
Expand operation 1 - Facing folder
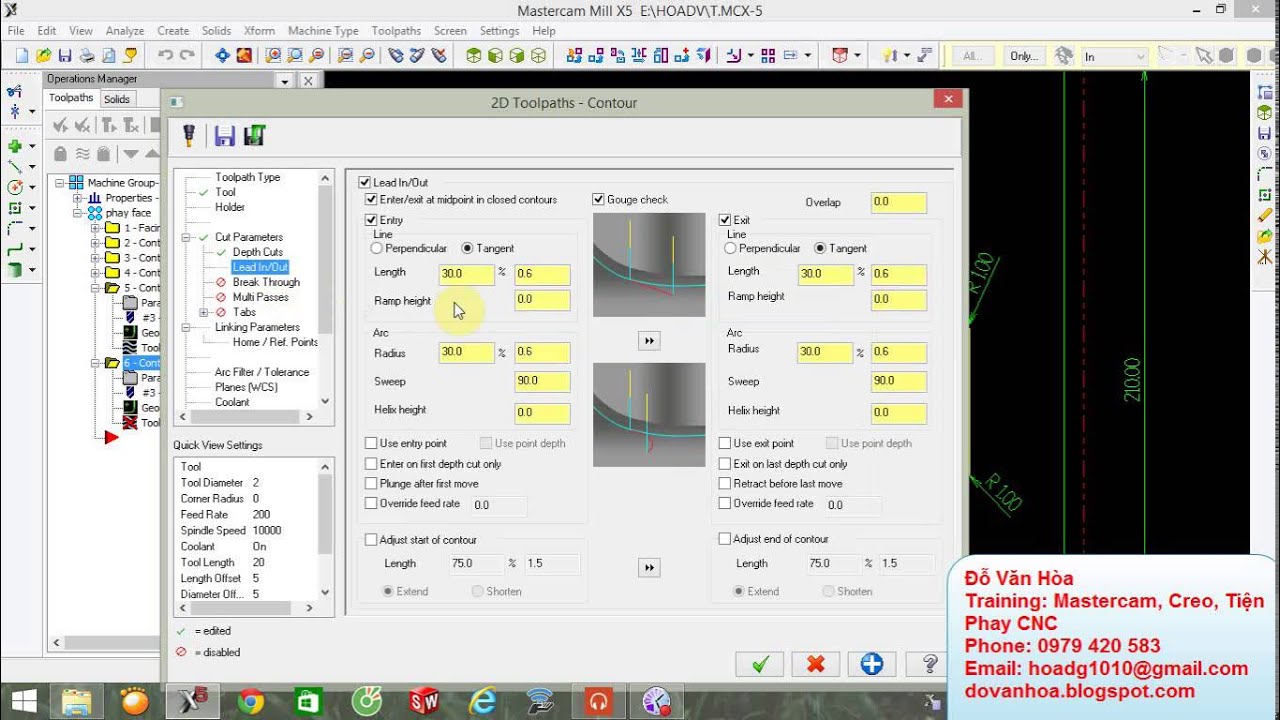coord(94,228)
